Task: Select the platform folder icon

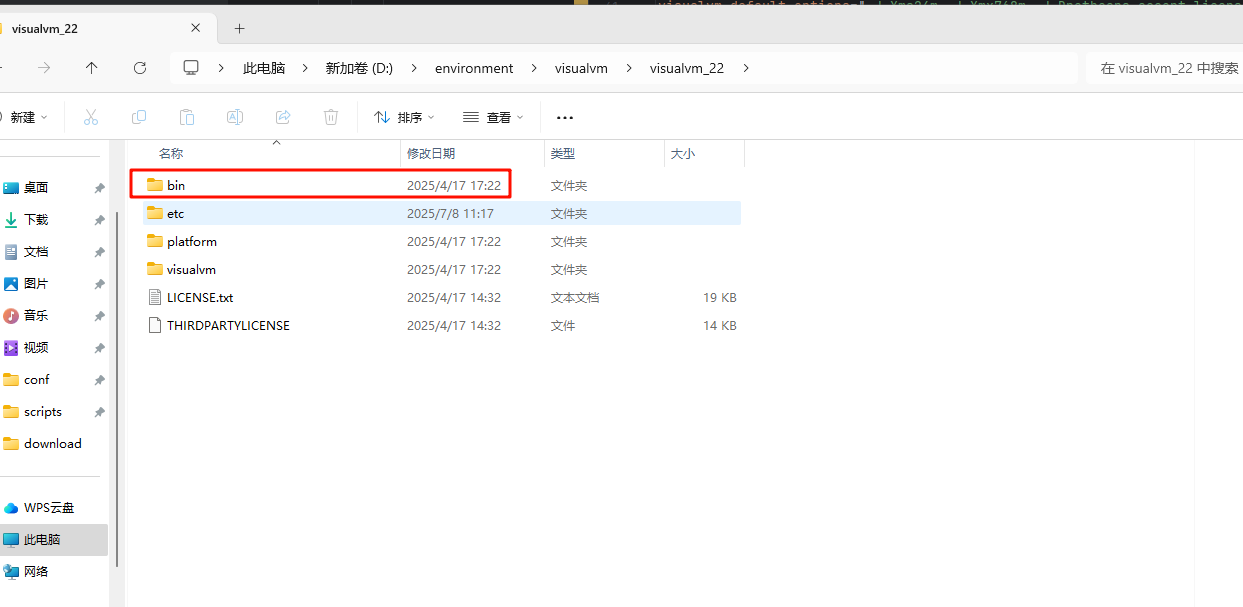Action: coord(154,241)
